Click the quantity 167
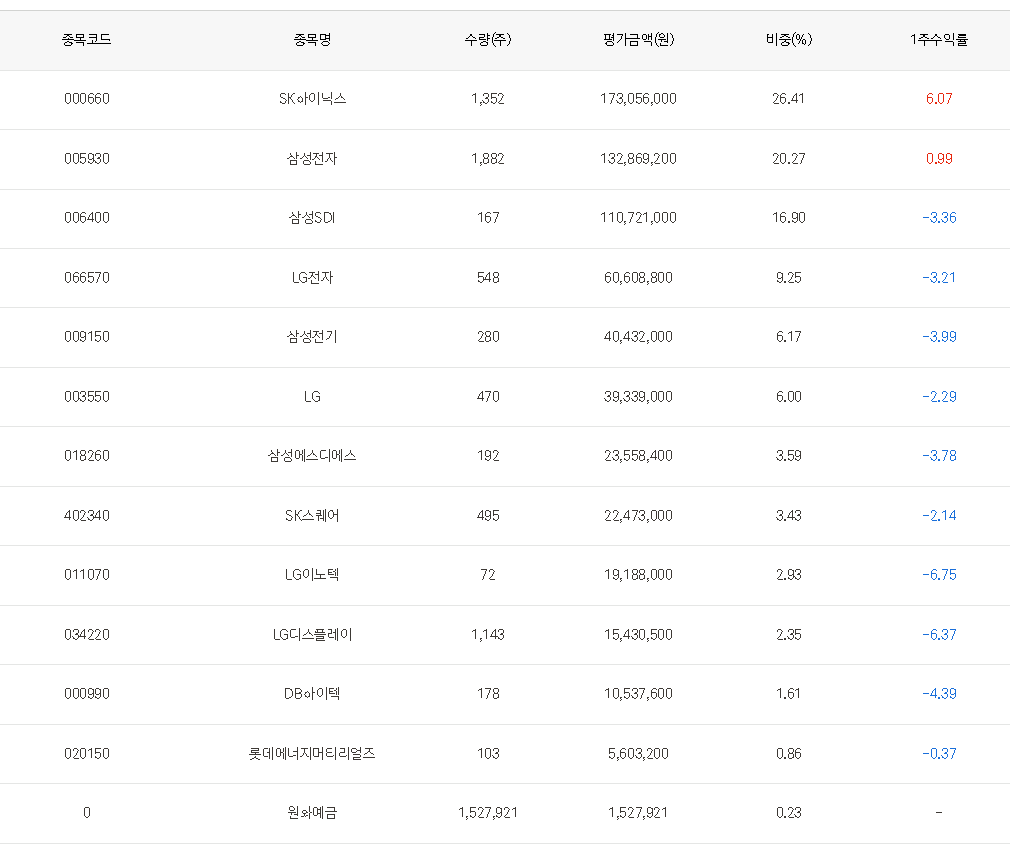1010x854 pixels. coord(488,218)
